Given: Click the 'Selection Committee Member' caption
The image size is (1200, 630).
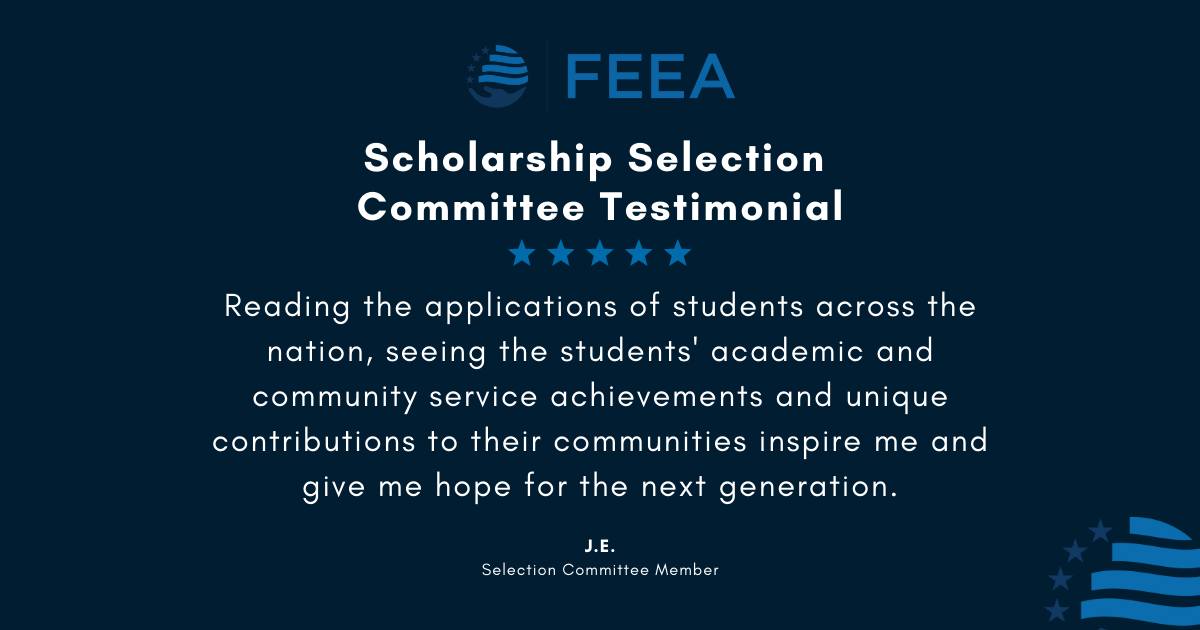Looking at the screenshot, I should coord(600,570).
